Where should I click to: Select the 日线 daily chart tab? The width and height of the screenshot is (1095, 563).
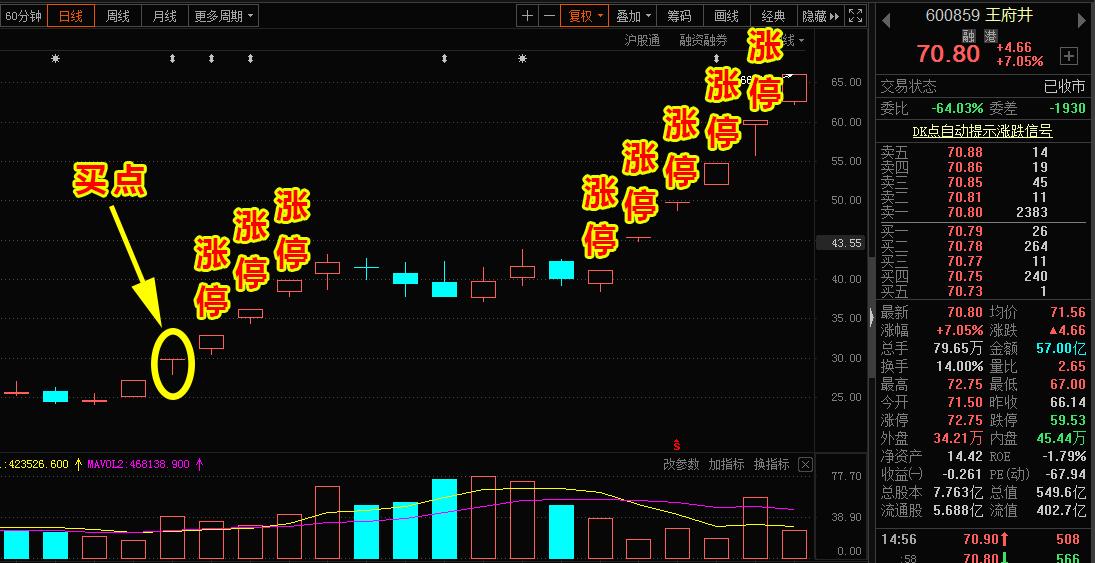pyautogui.click(x=71, y=16)
